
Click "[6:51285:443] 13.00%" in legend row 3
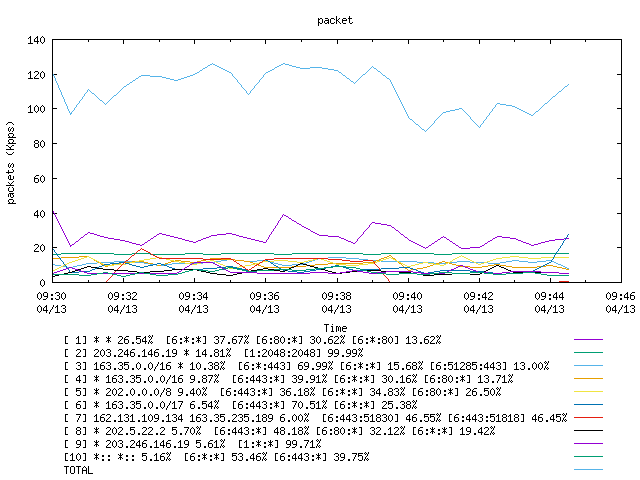(490, 366)
